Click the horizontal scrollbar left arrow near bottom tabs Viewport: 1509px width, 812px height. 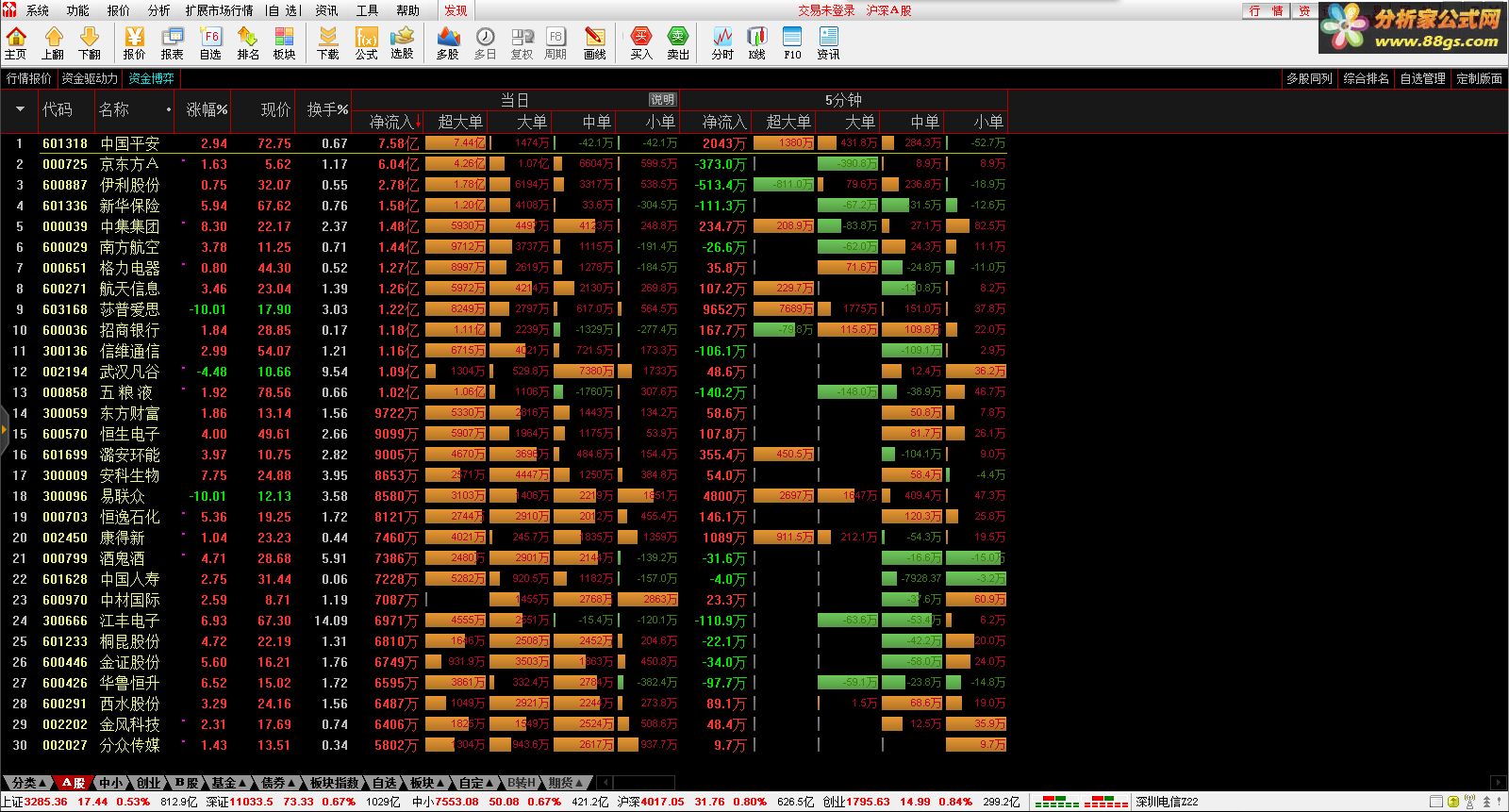tap(605, 783)
